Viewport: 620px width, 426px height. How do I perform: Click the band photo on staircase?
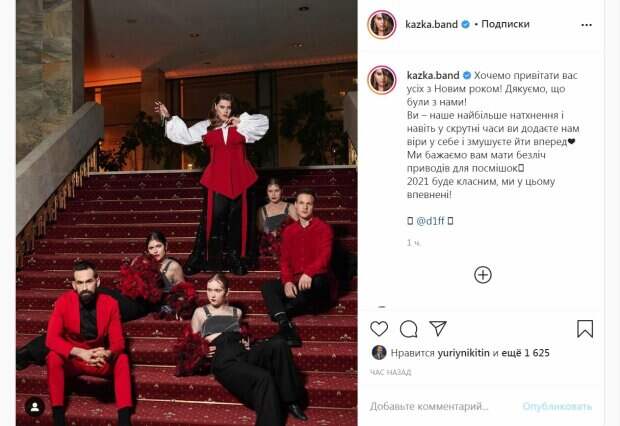tap(187, 213)
